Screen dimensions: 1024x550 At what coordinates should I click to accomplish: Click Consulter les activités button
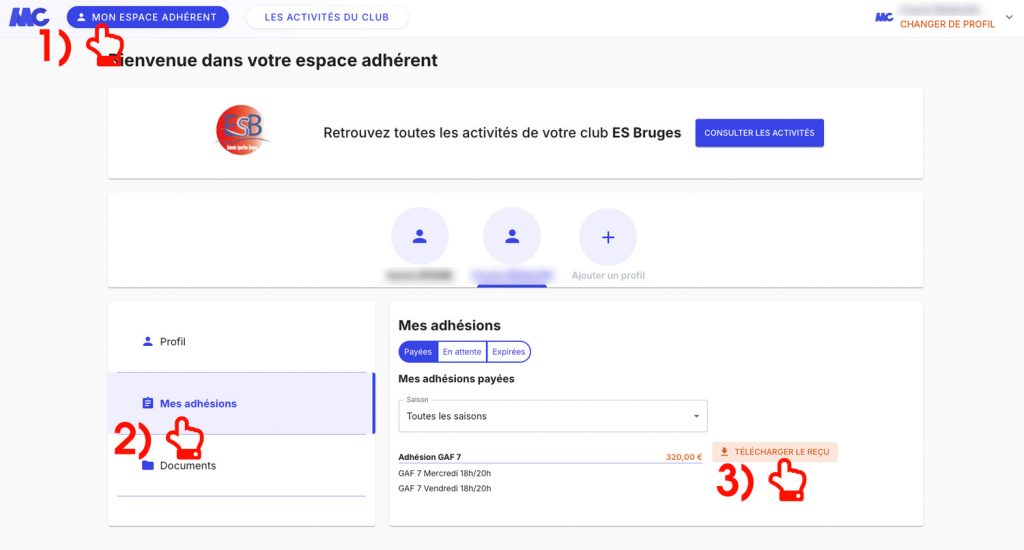tap(759, 133)
